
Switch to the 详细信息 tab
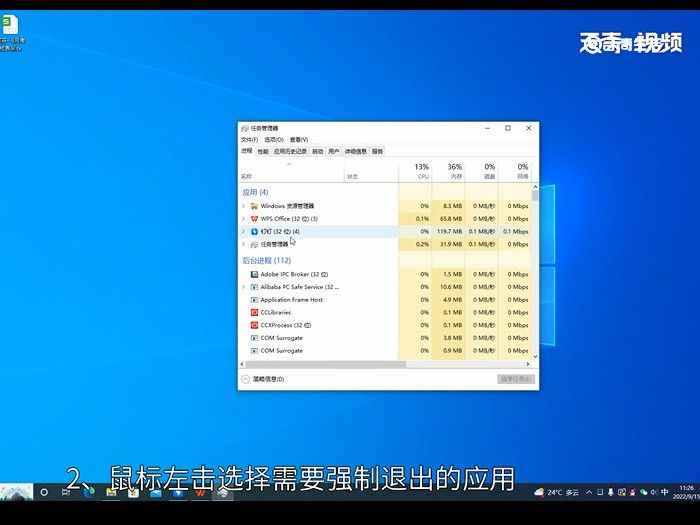(x=356, y=151)
